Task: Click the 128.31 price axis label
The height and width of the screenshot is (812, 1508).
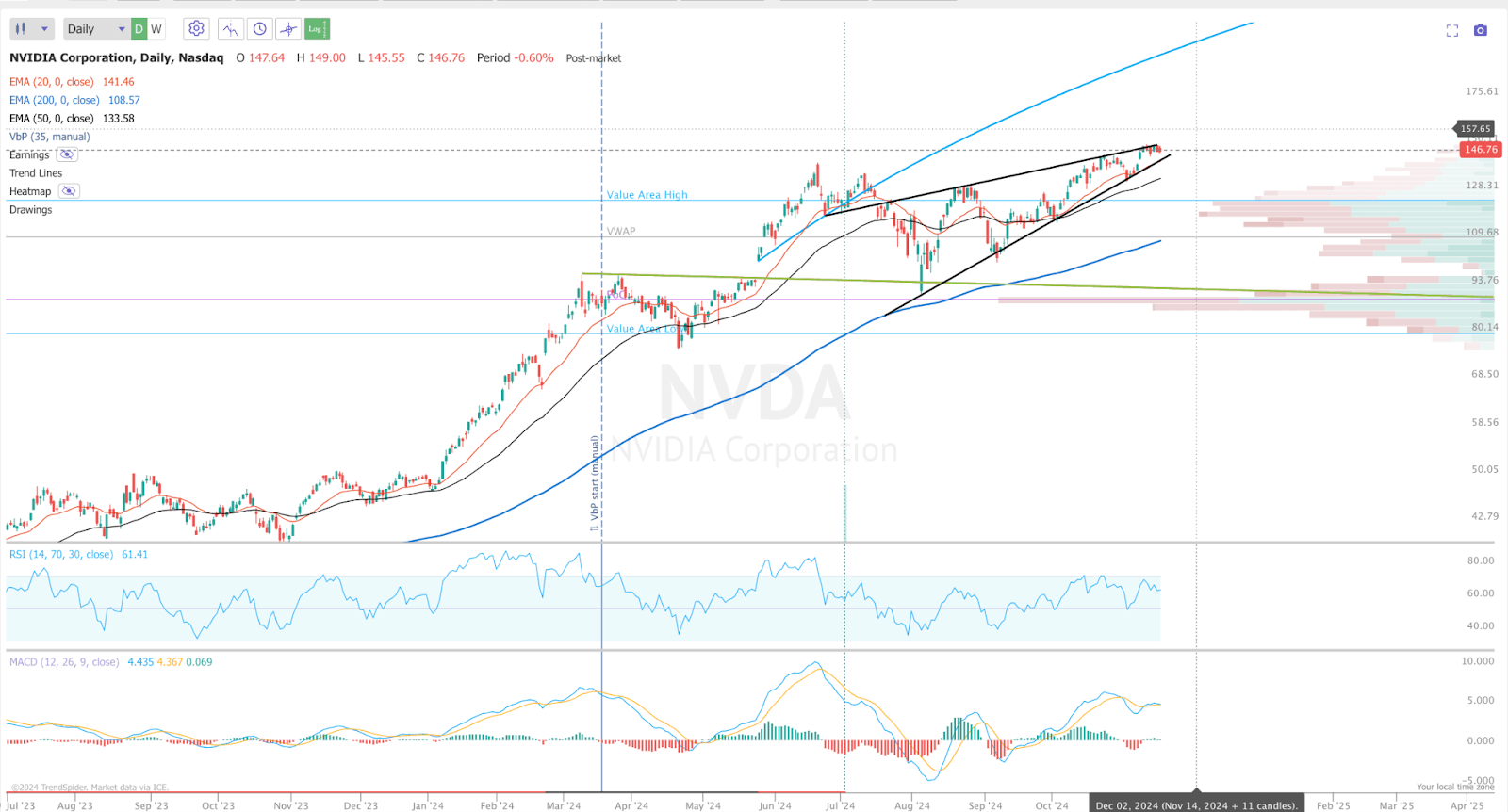Action: 1482,186
